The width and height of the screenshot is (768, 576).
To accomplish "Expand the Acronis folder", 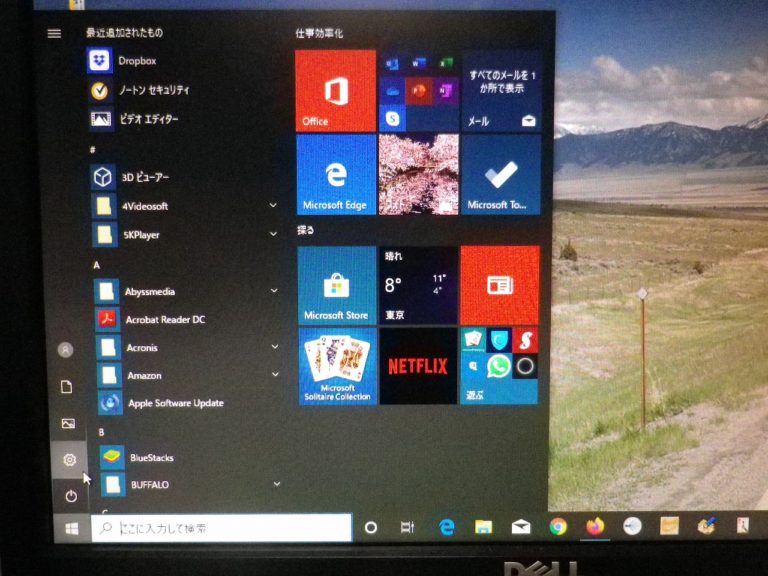I will click(x=275, y=346).
